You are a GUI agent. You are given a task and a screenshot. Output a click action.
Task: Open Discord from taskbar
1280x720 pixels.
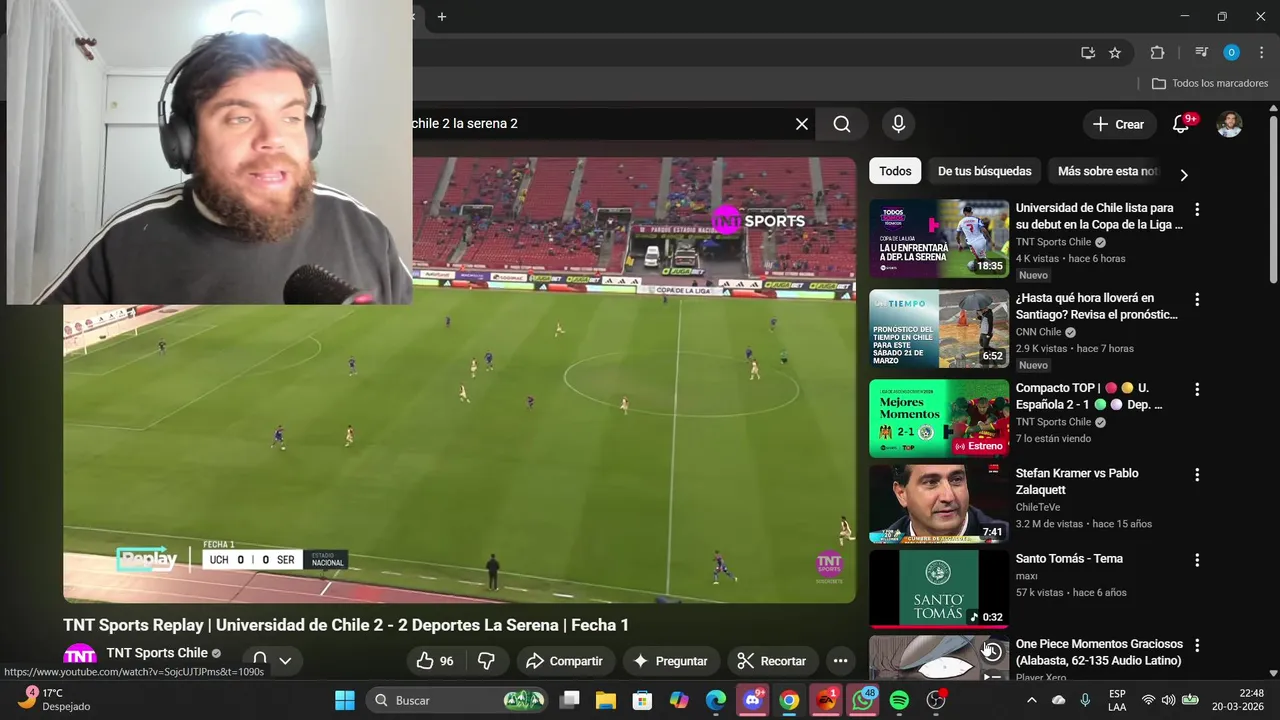[x=753, y=700]
